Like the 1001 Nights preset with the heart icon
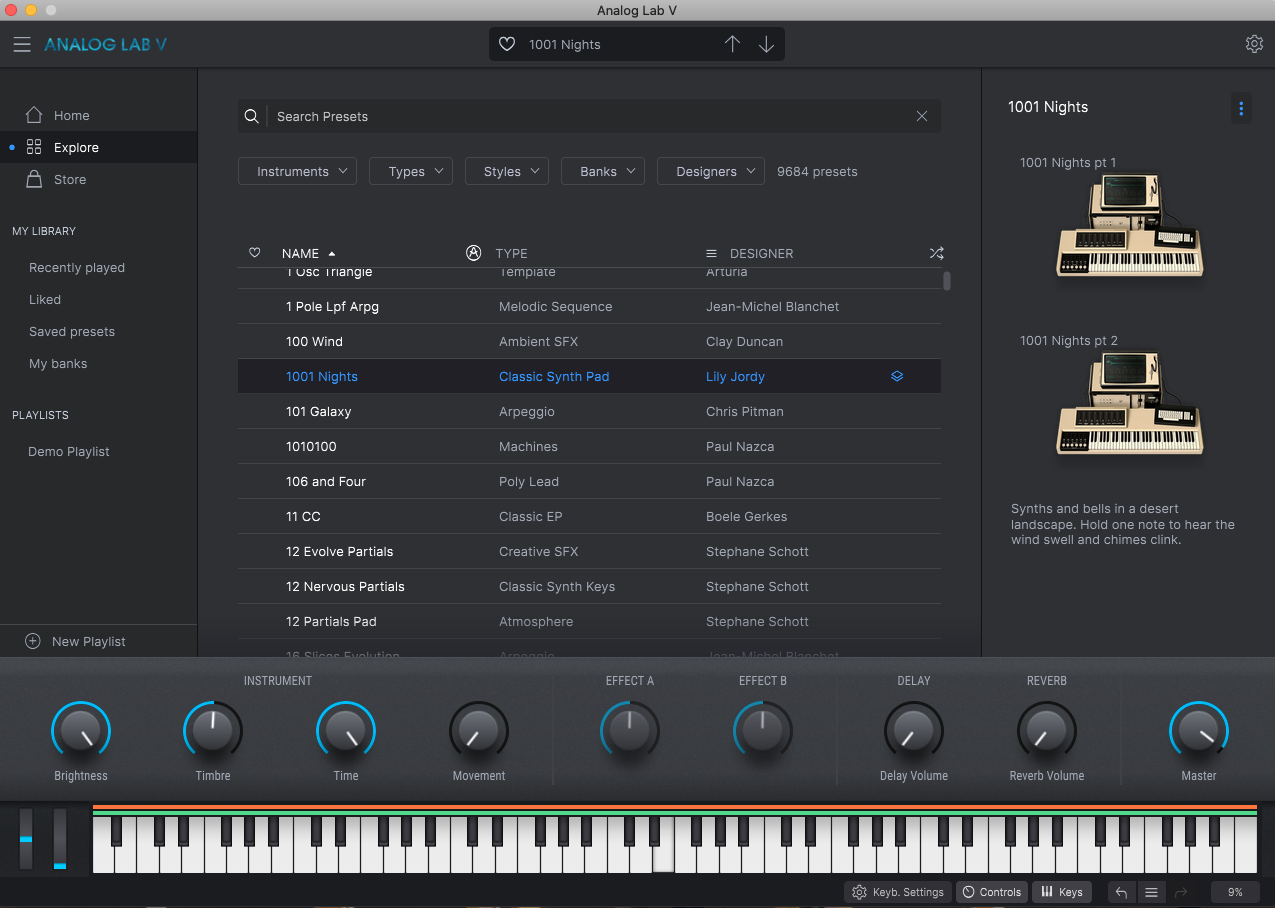Screen dimensions: 1275x908 click(507, 45)
